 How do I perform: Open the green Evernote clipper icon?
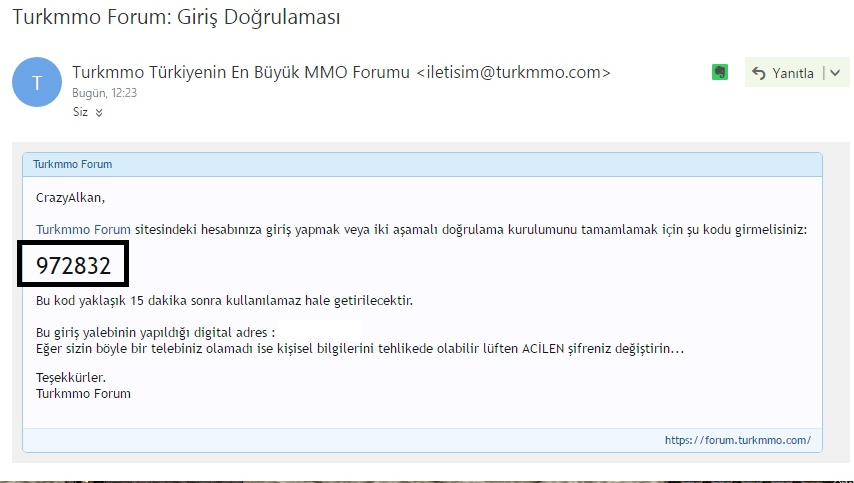(720, 72)
